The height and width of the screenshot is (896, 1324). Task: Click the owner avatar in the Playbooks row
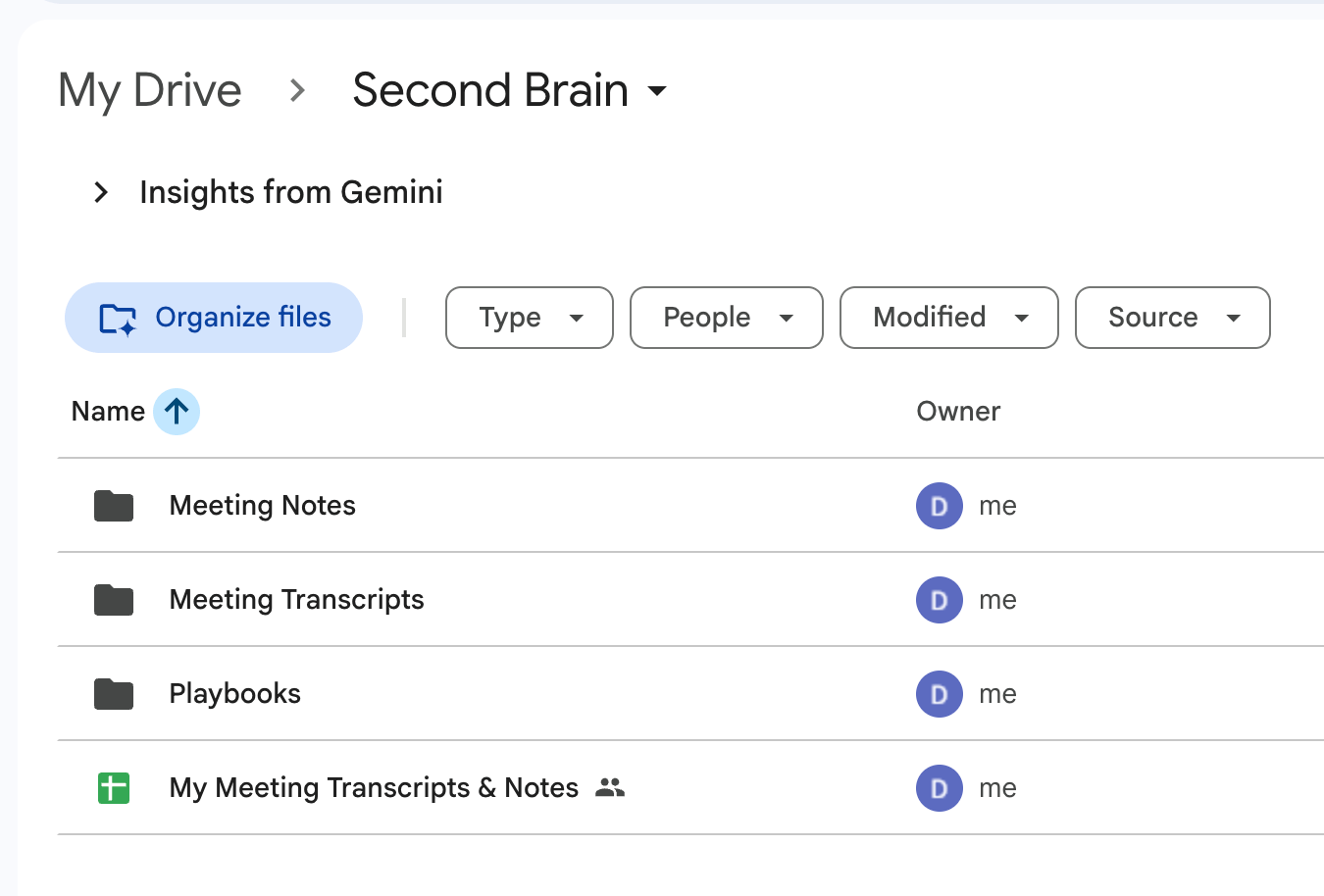tap(939, 694)
